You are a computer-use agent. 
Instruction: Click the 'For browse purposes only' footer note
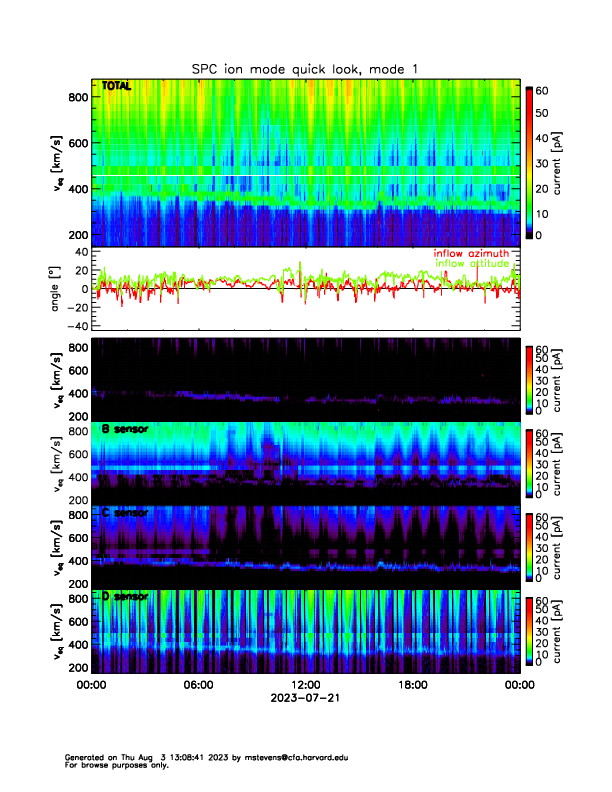click(x=114, y=765)
